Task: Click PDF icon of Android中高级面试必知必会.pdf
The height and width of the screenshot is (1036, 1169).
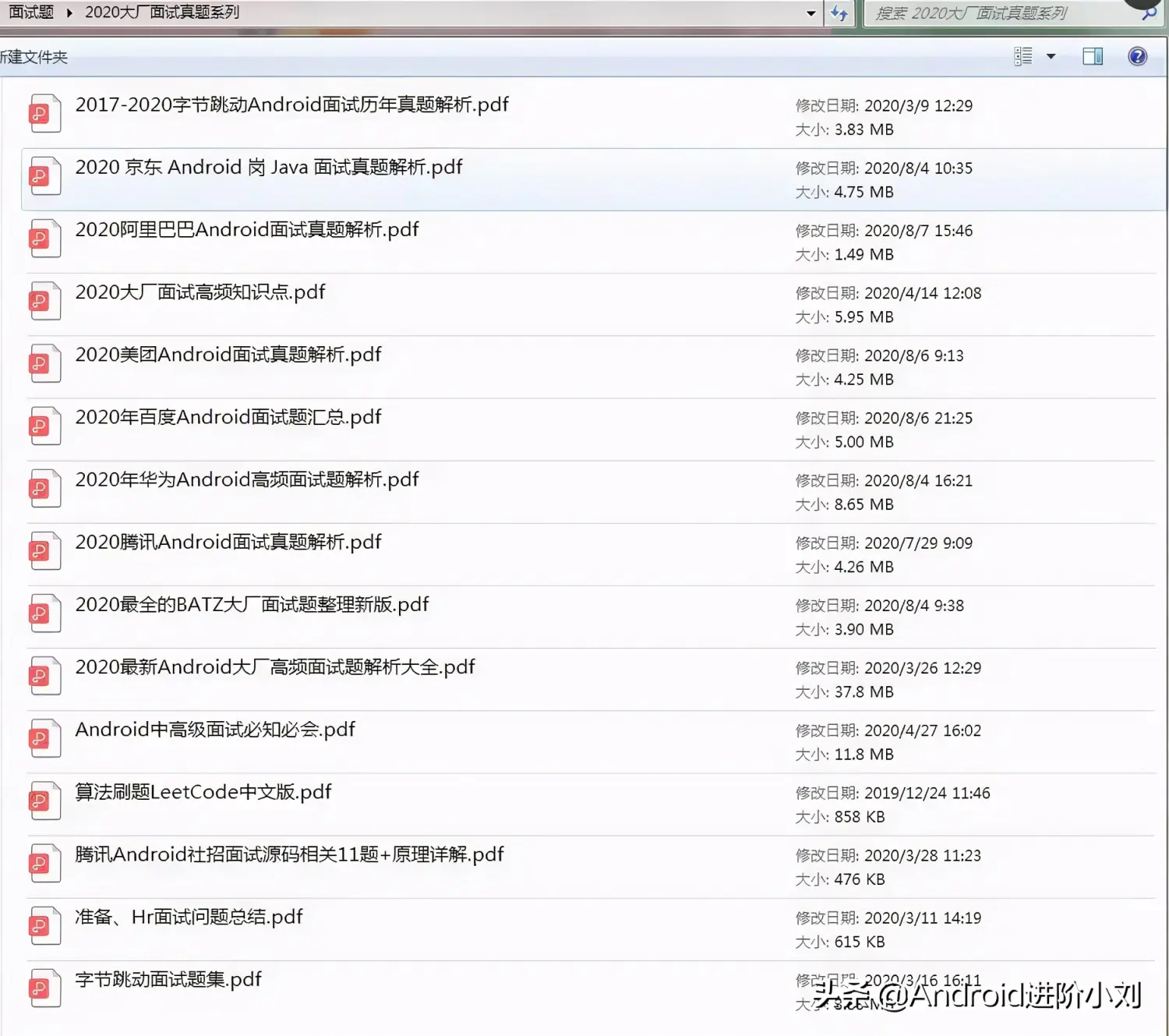Action: (44, 738)
